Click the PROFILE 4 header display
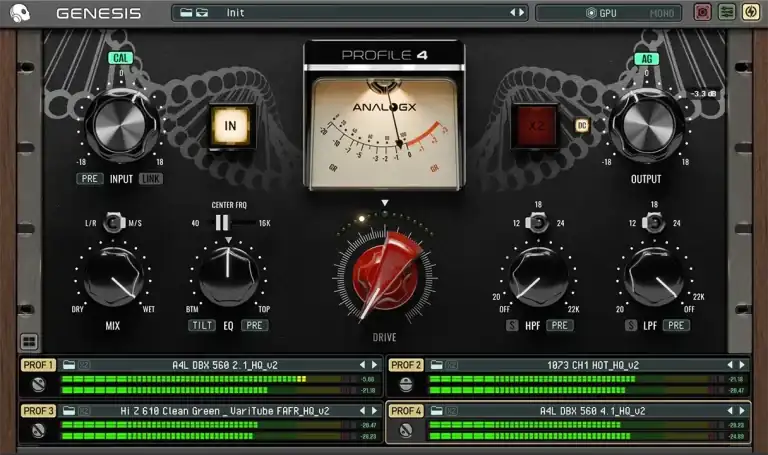The width and height of the screenshot is (768, 455). pos(384,55)
